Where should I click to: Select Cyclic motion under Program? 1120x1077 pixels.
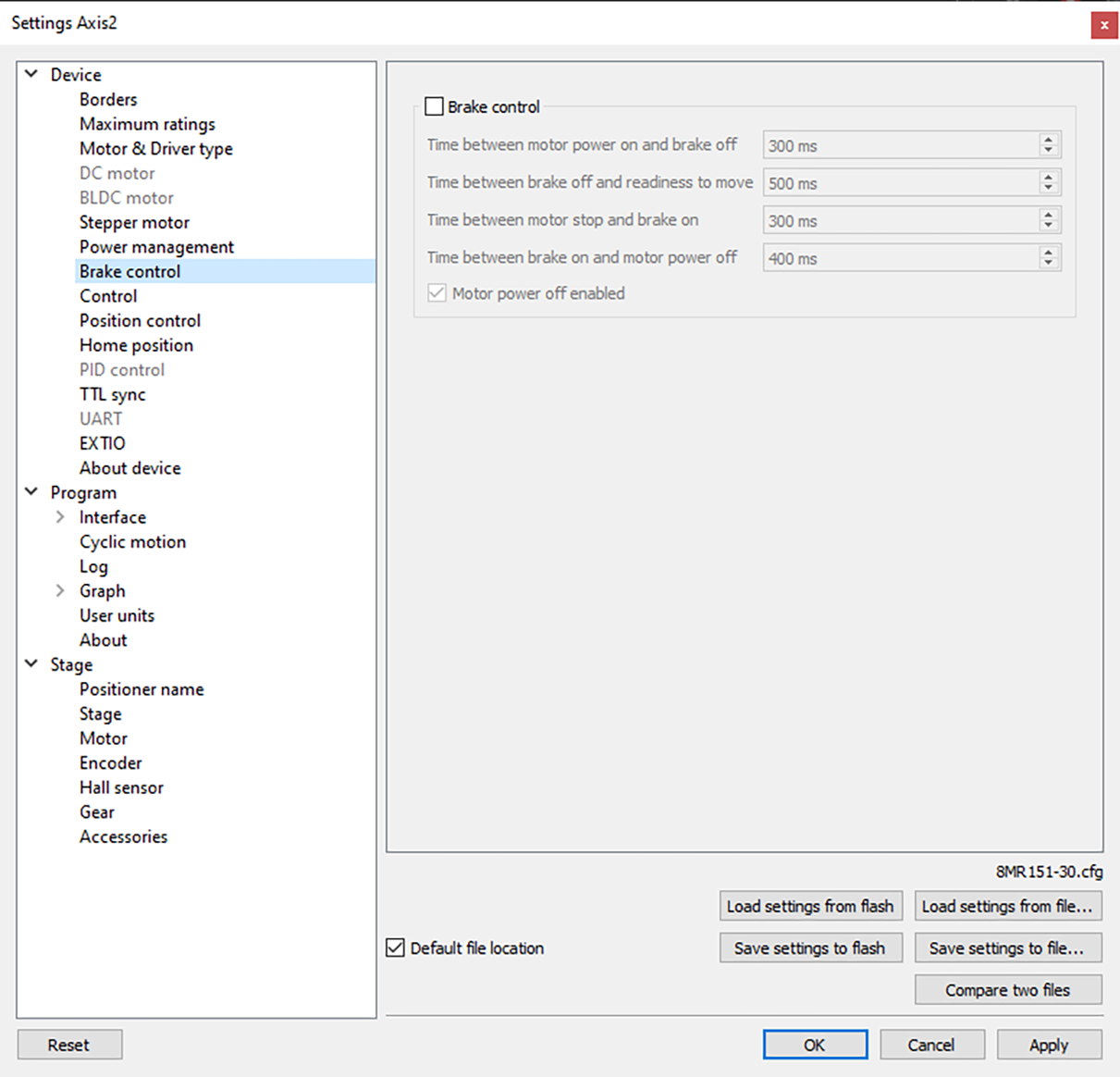[x=132, y=541]
